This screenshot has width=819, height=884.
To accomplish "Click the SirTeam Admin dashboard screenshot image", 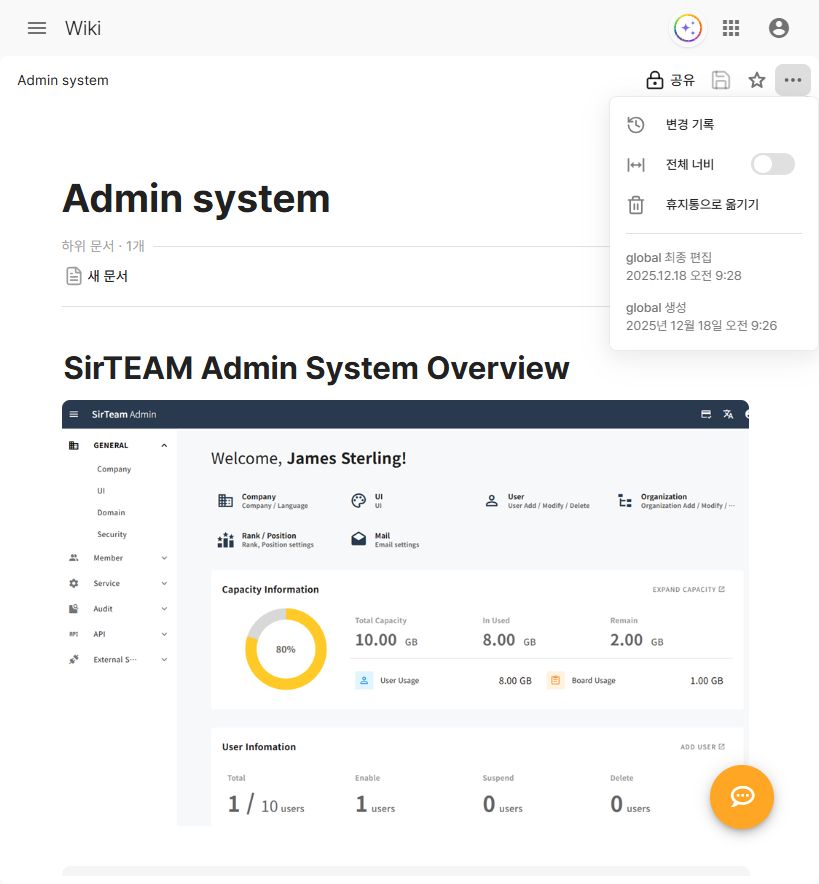I will click(x=405, y=613).
